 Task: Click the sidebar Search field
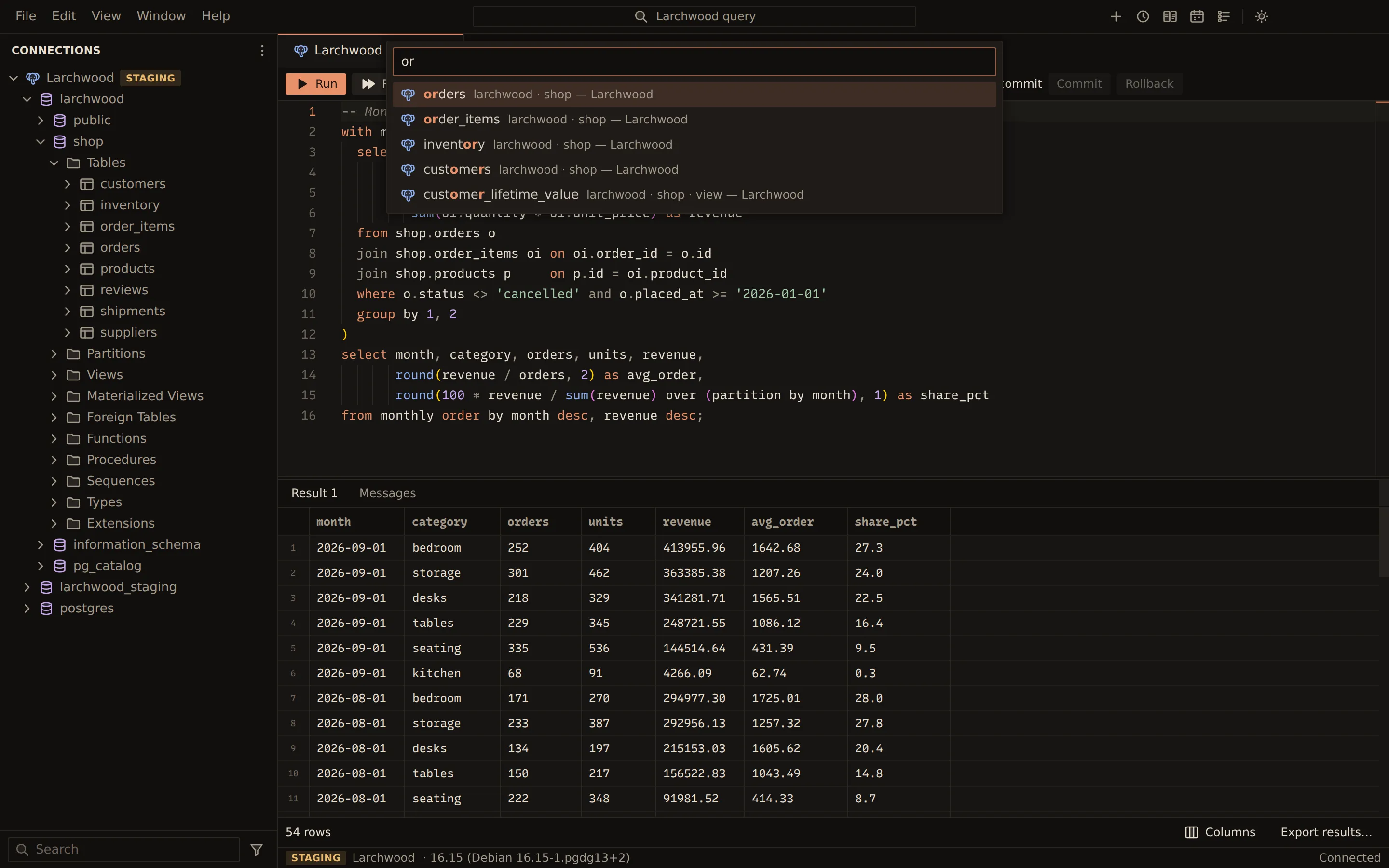click(x=124, y=849)
